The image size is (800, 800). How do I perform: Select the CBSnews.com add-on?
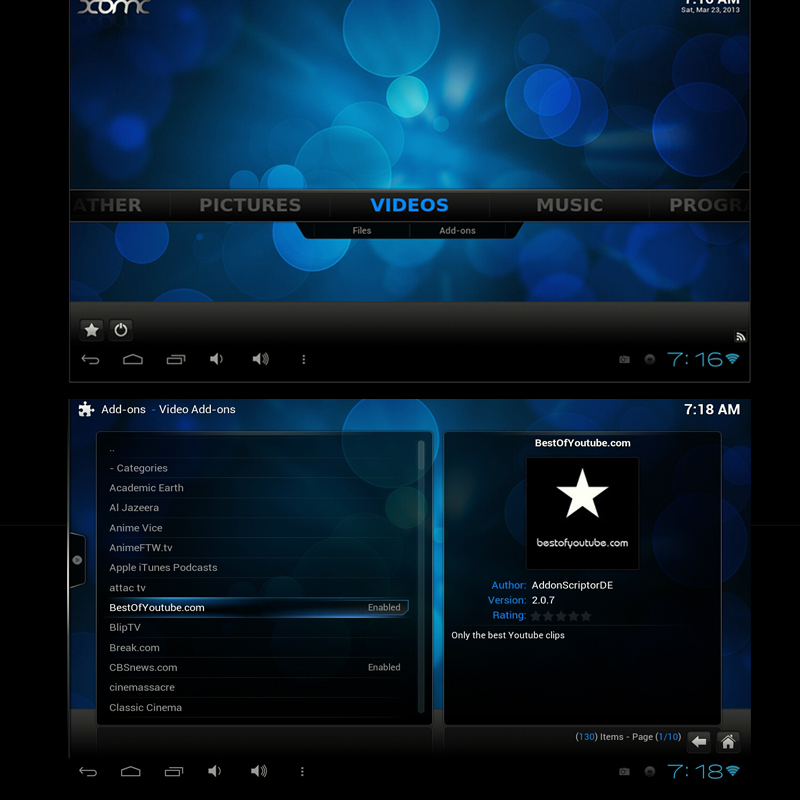point(259,667)
